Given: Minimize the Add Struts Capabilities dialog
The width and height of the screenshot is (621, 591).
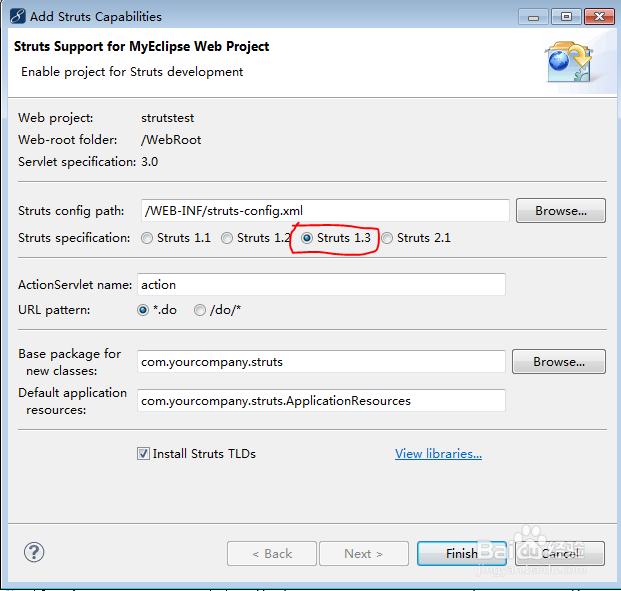Looking at the screenshot, I should click(x=533, y=17).
